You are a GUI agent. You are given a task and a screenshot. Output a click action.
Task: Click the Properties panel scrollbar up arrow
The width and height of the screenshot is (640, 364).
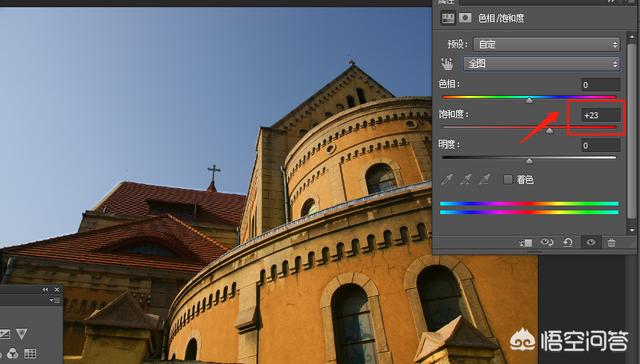tap(632, 37)
